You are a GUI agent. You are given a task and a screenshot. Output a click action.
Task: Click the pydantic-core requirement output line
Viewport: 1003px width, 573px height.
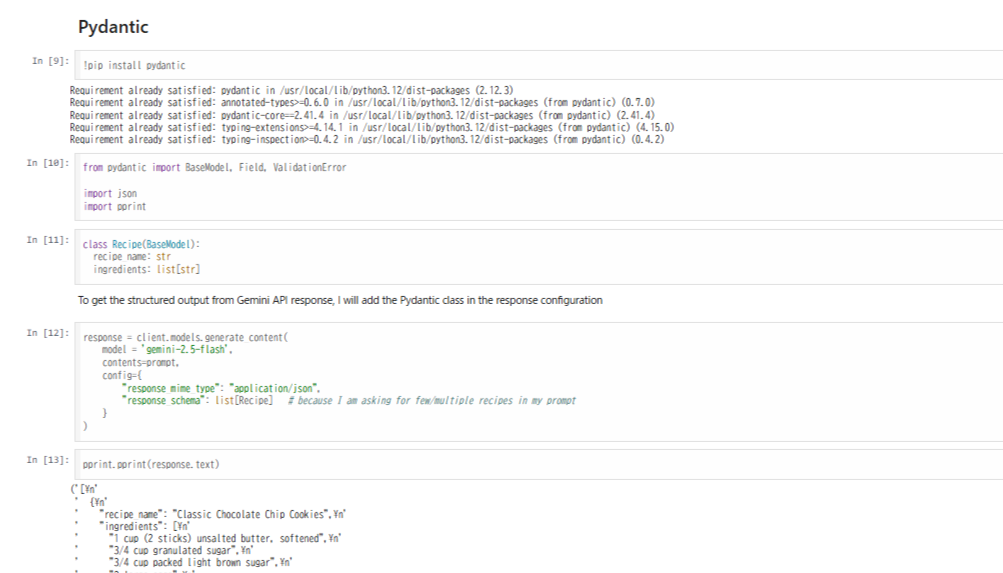click(x=362, y=115)
